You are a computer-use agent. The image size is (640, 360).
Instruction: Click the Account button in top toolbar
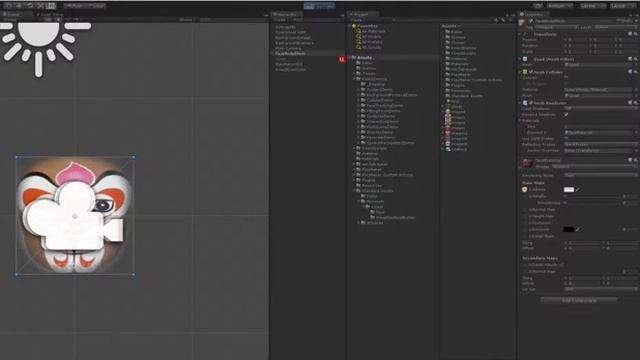(560, 6)
